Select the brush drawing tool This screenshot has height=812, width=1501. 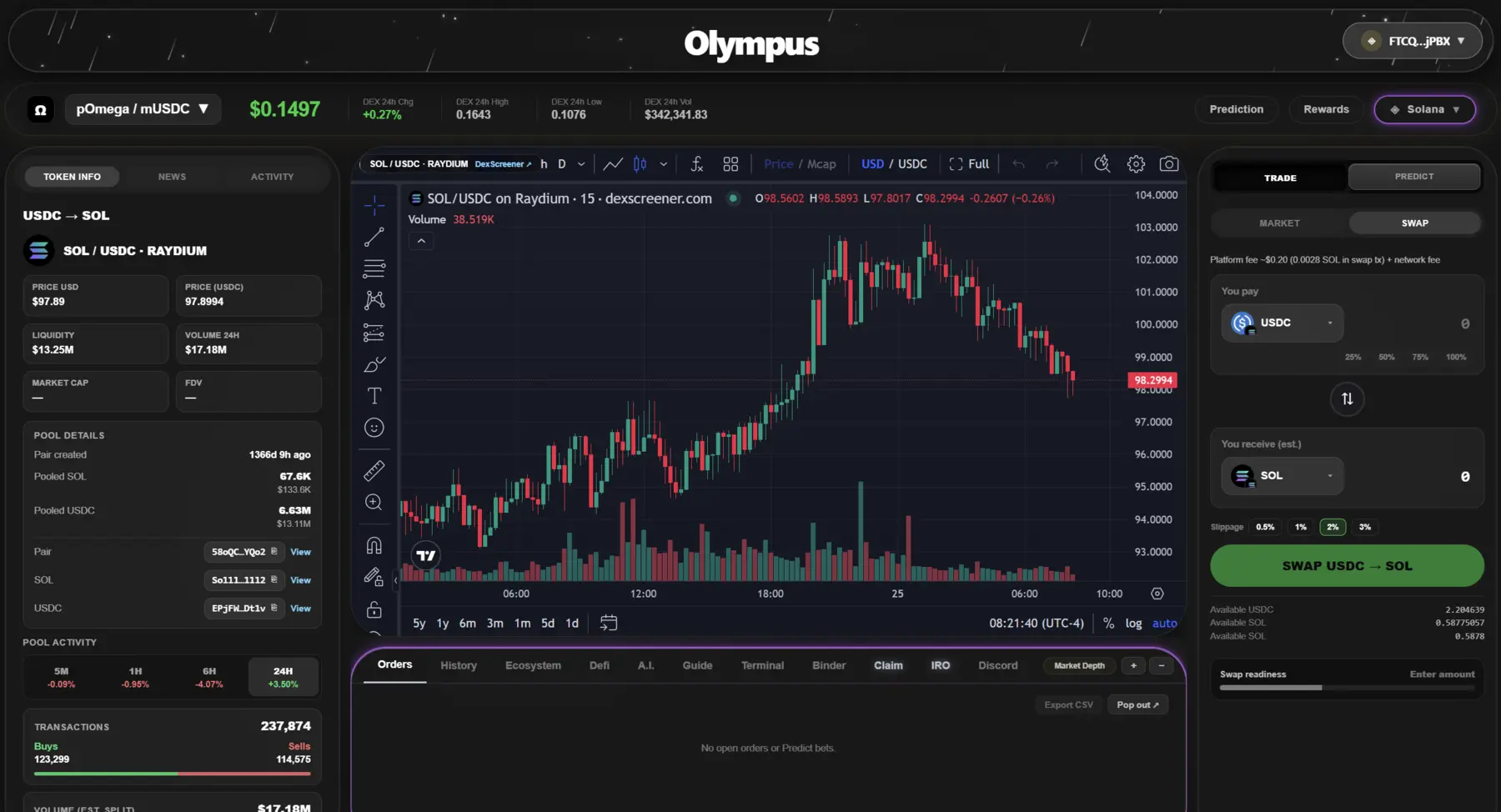click(x=374, y=364)
